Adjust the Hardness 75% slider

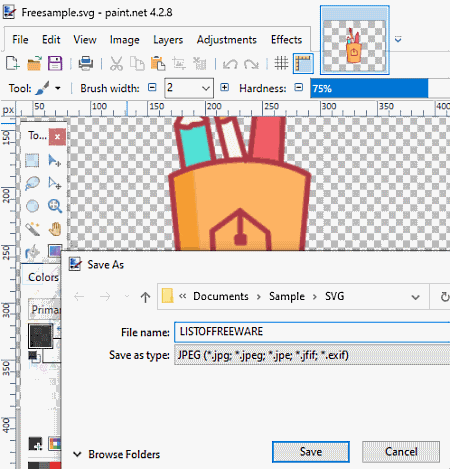click(x=380, y=88)
